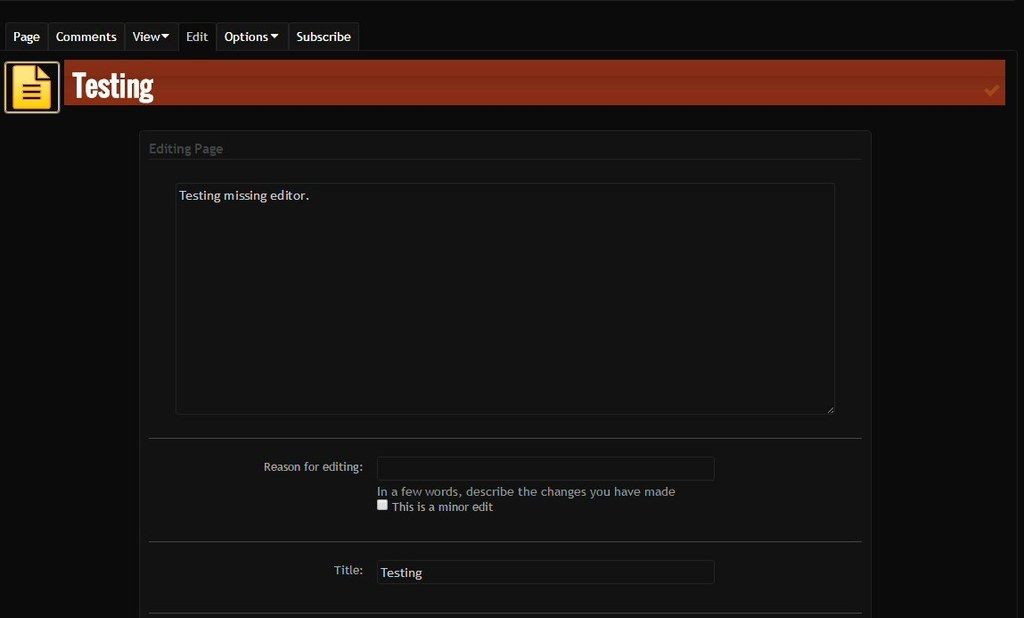The width and height of the screenshot is (1024, 618).
Task: Click the 'Reason for editing:' label
Action: pos(313,466)
